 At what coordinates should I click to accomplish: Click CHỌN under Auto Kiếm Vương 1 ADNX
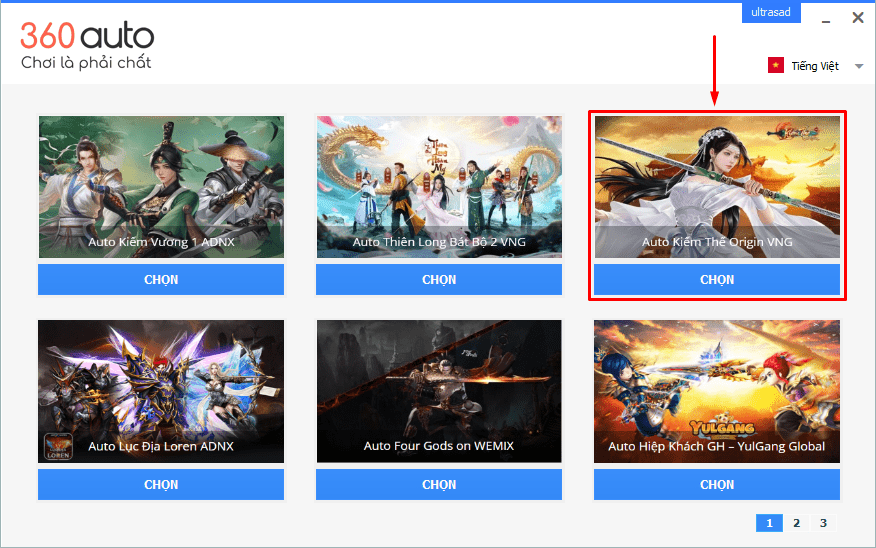[161, 279]
